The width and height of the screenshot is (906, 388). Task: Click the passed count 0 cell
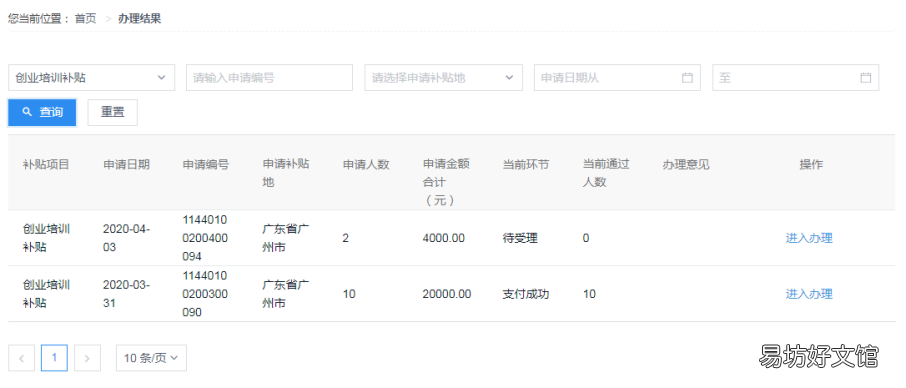click(586, 238)
